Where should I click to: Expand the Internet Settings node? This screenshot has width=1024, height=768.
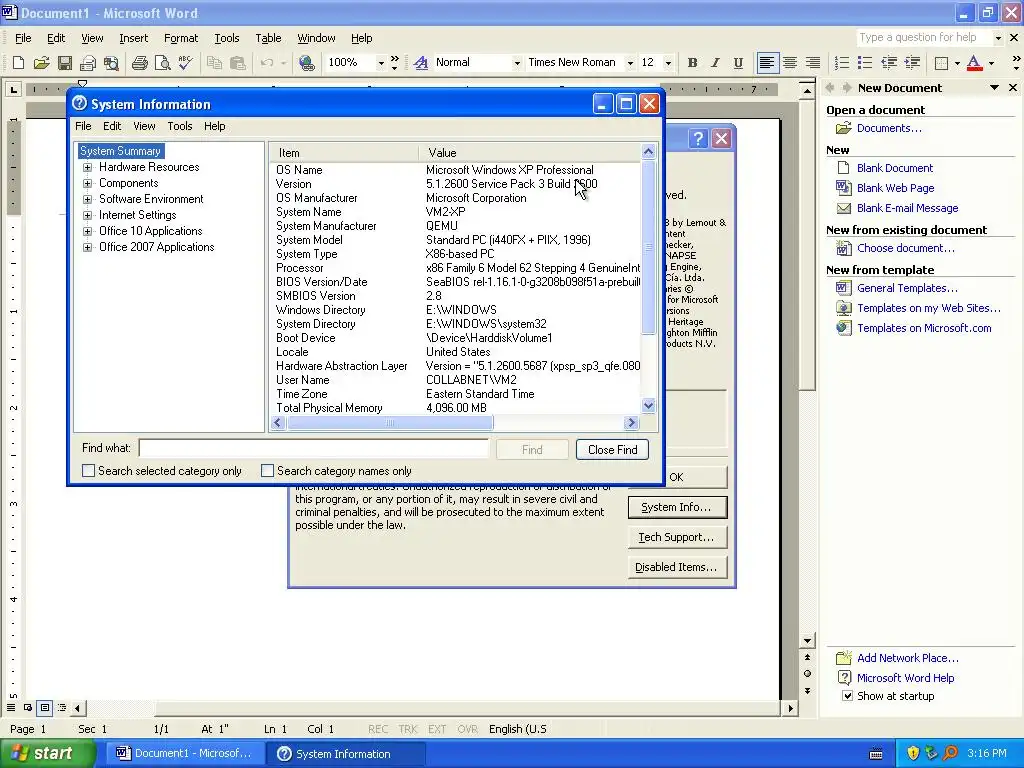coord(87,215)
